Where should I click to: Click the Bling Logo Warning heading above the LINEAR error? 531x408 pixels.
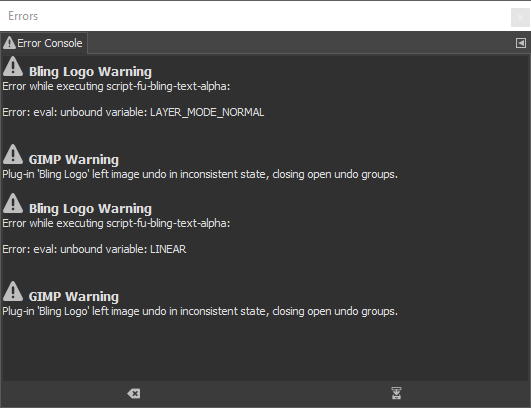click(x=90, y=209)
